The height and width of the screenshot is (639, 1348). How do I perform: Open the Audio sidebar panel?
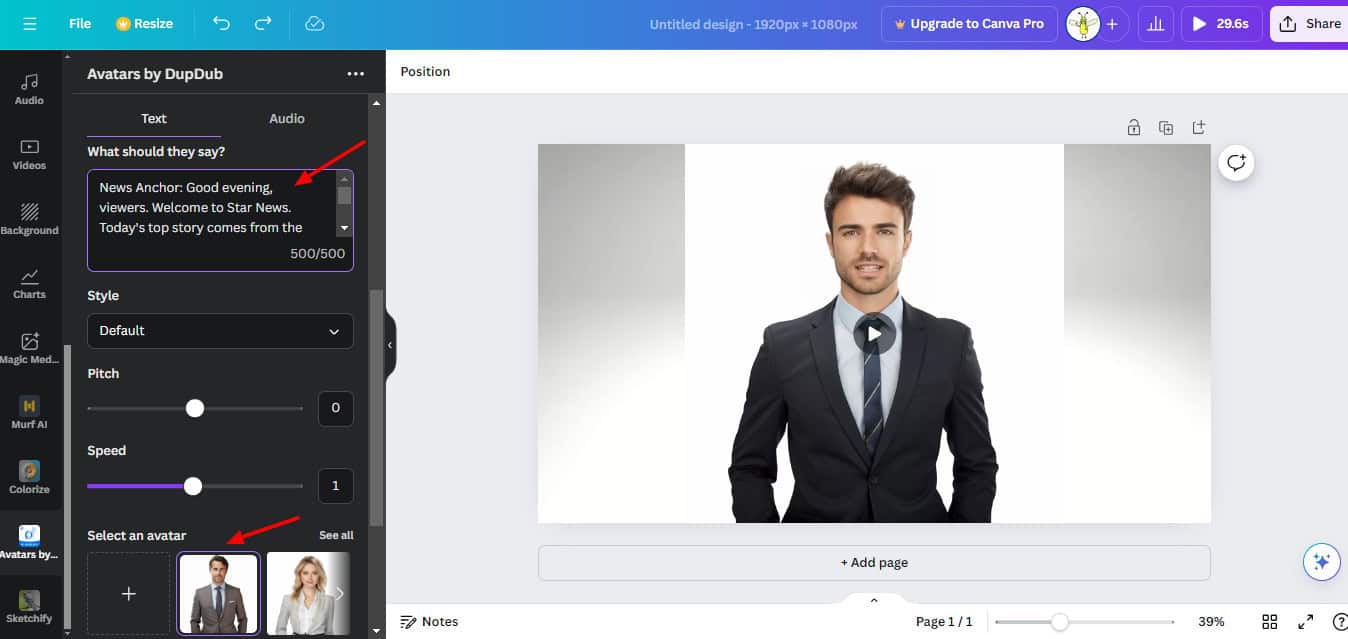29,88
